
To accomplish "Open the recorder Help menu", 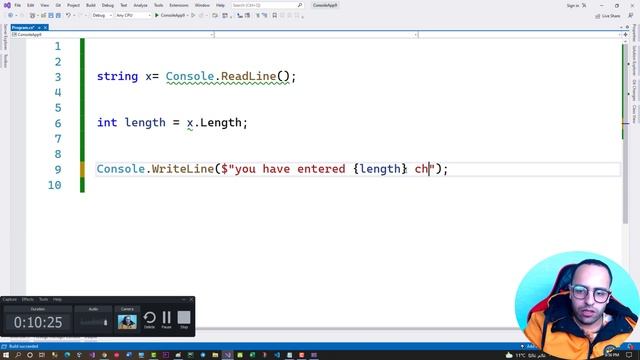I will point(57,300).
